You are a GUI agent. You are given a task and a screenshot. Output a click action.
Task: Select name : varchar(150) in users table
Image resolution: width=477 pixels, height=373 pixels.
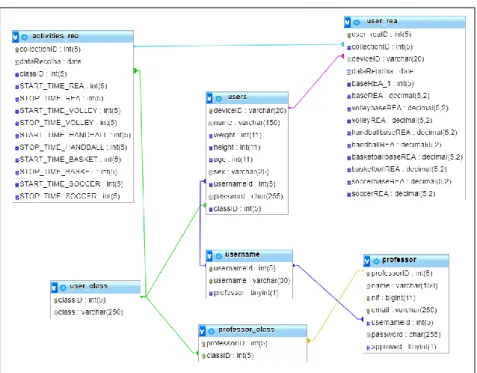click(x=244, y=123)
